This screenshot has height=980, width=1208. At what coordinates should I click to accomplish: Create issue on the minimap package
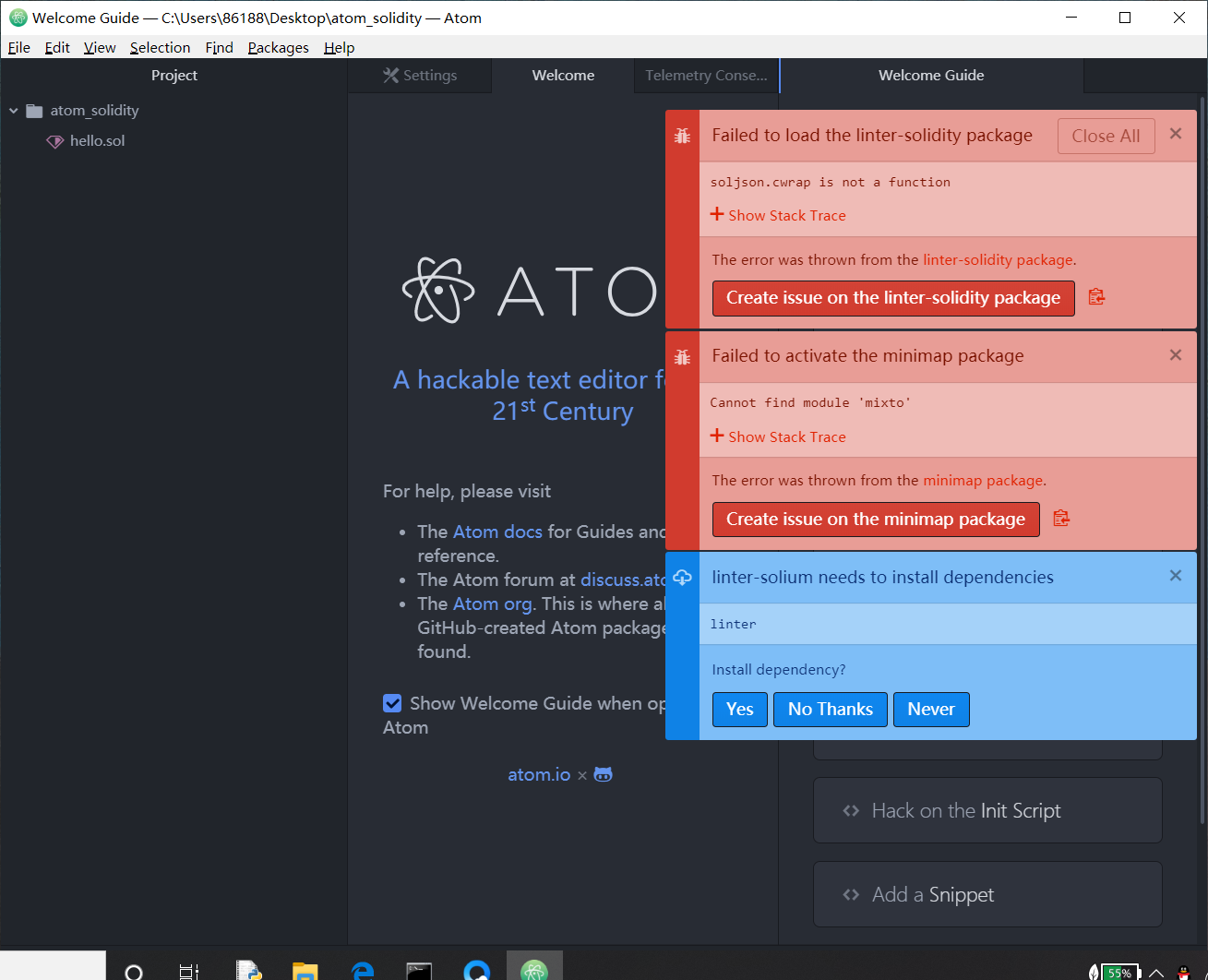(876, 520)
